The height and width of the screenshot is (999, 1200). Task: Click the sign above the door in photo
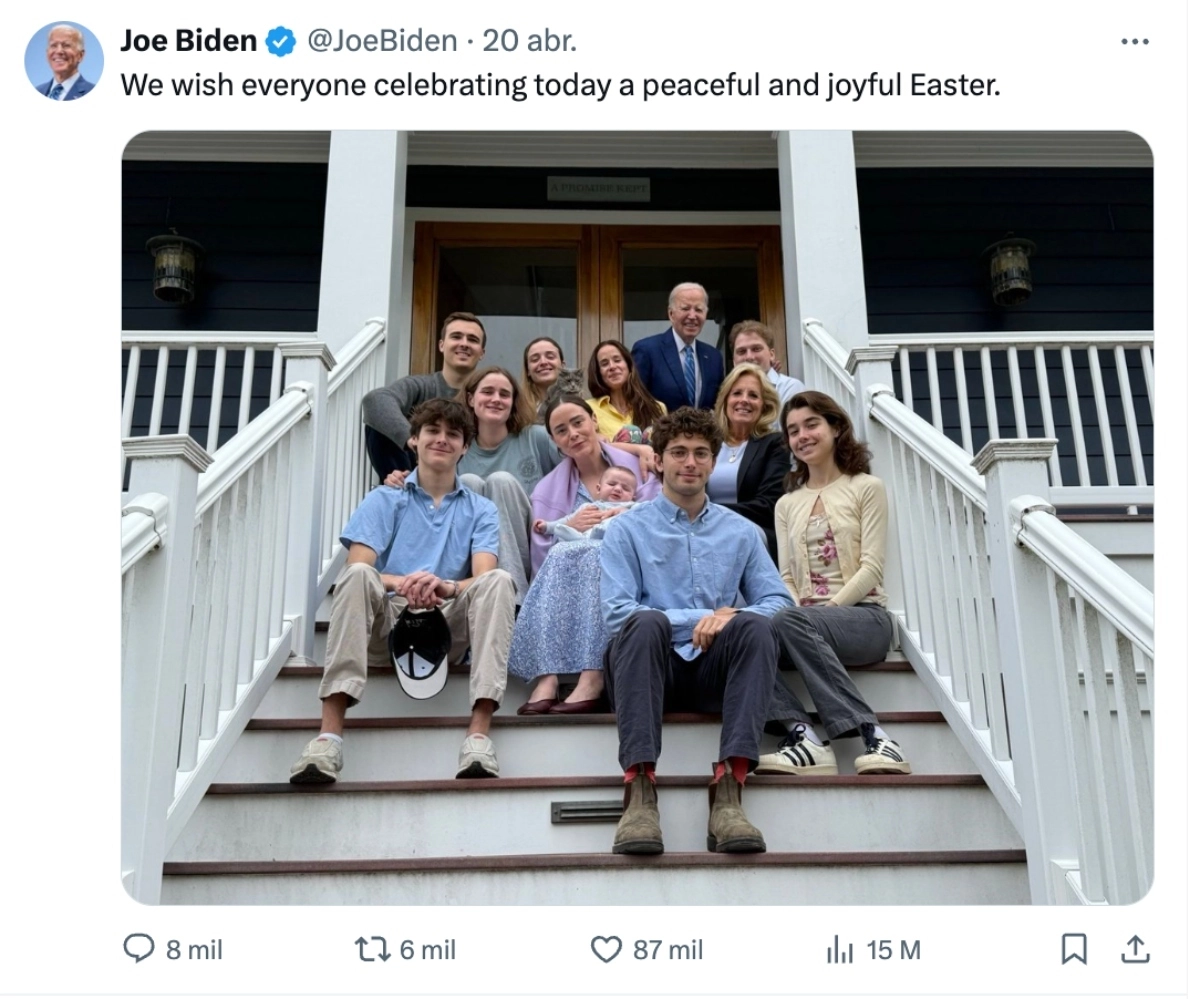coord(598,189)
